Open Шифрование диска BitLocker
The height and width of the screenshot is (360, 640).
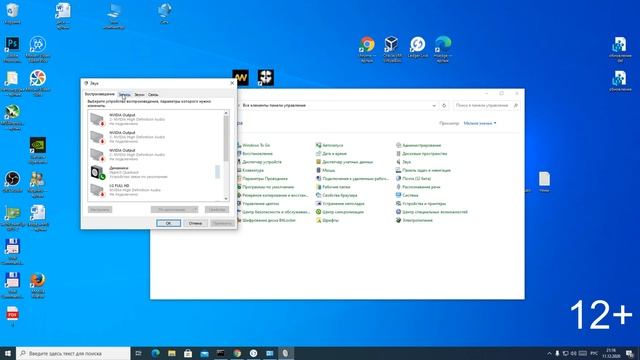(x=269, y=220)
